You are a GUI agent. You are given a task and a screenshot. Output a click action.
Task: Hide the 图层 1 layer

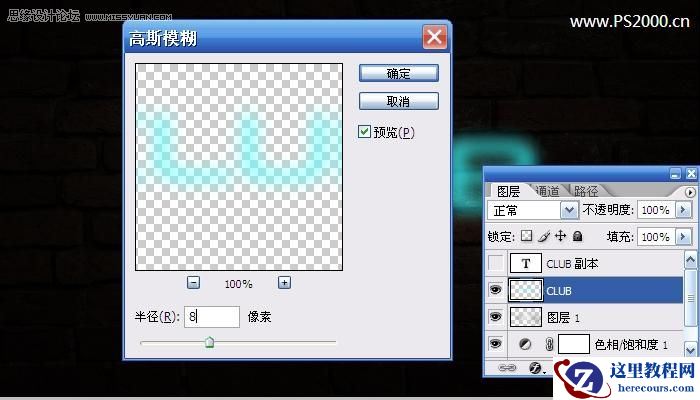tap(496, 317)
